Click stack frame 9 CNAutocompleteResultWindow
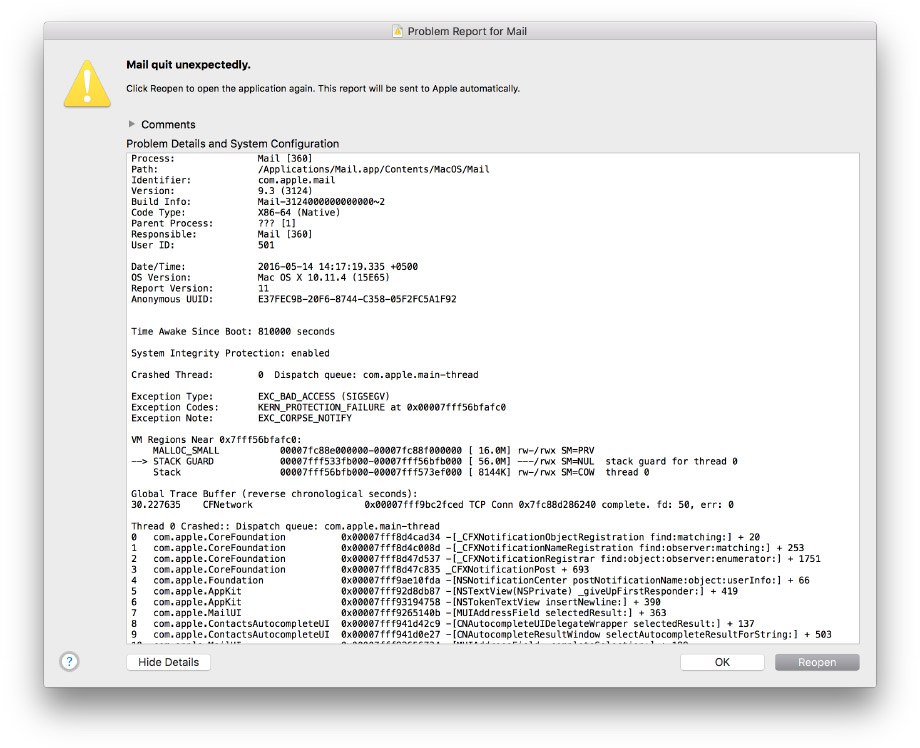This screenshot has width=920, height=748. 481,635
